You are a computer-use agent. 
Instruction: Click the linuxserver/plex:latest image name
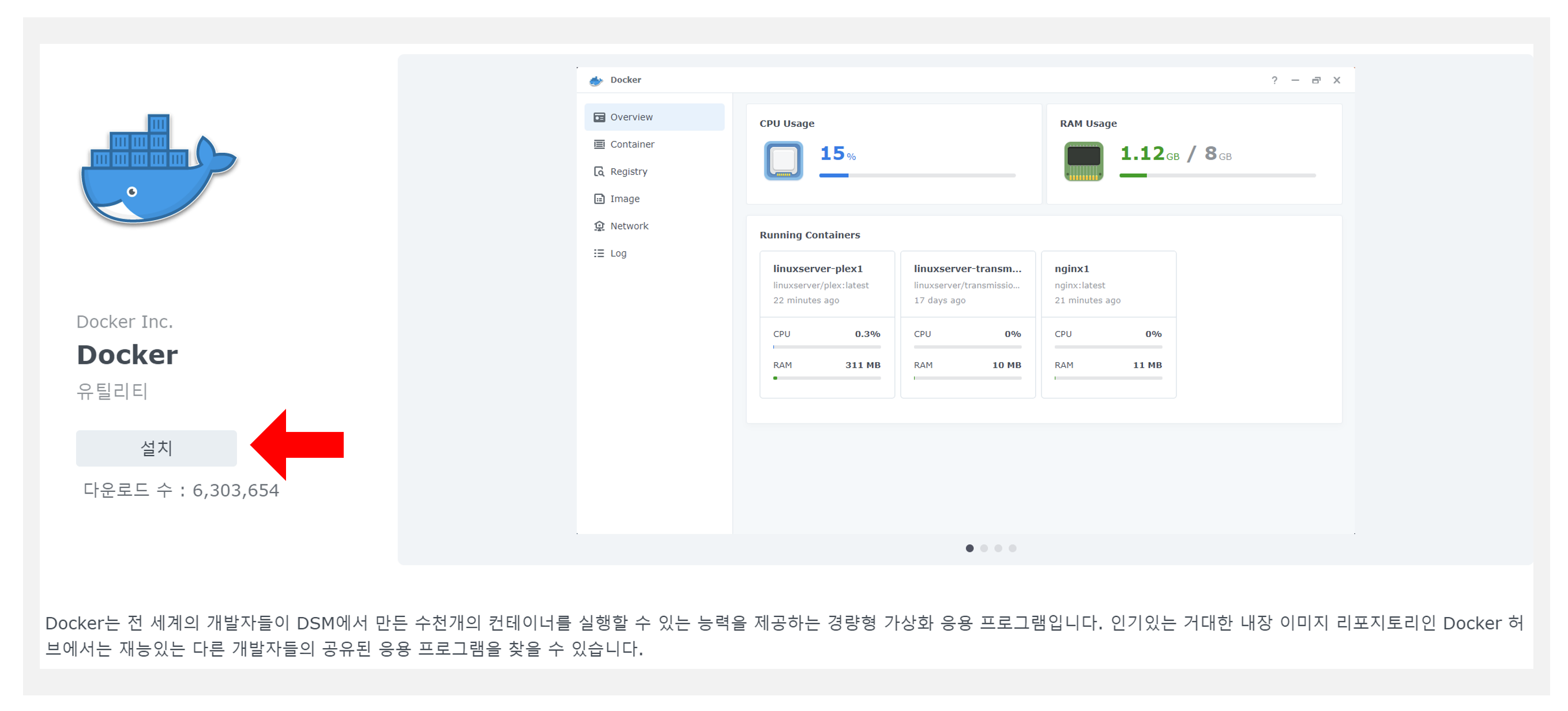(821, 285)
